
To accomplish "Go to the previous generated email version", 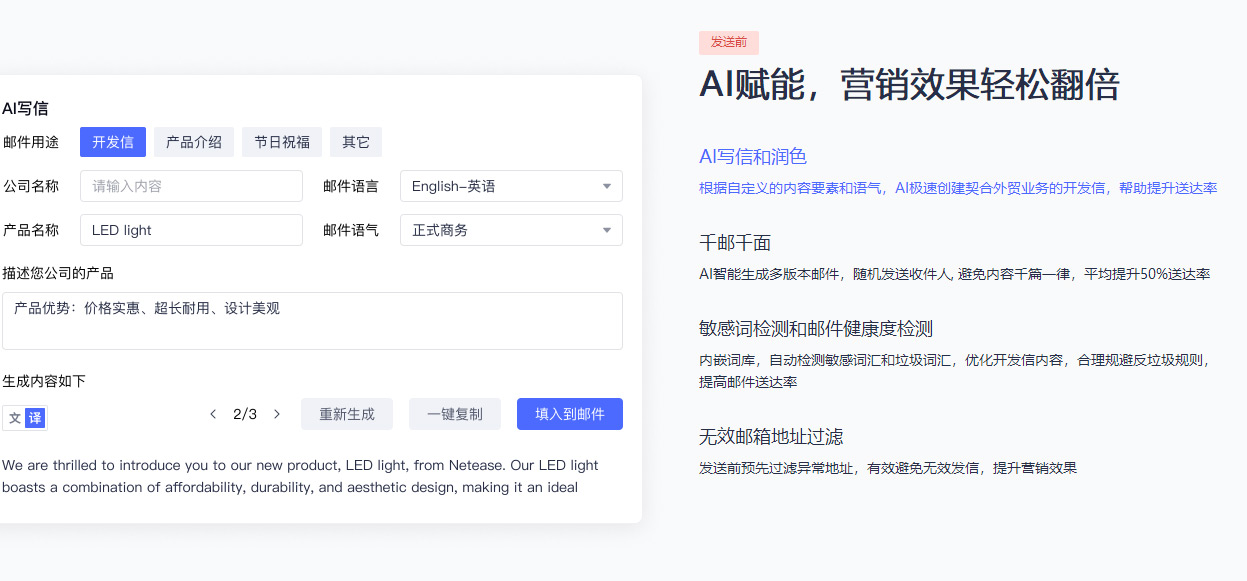I will (x=213, y=414).
